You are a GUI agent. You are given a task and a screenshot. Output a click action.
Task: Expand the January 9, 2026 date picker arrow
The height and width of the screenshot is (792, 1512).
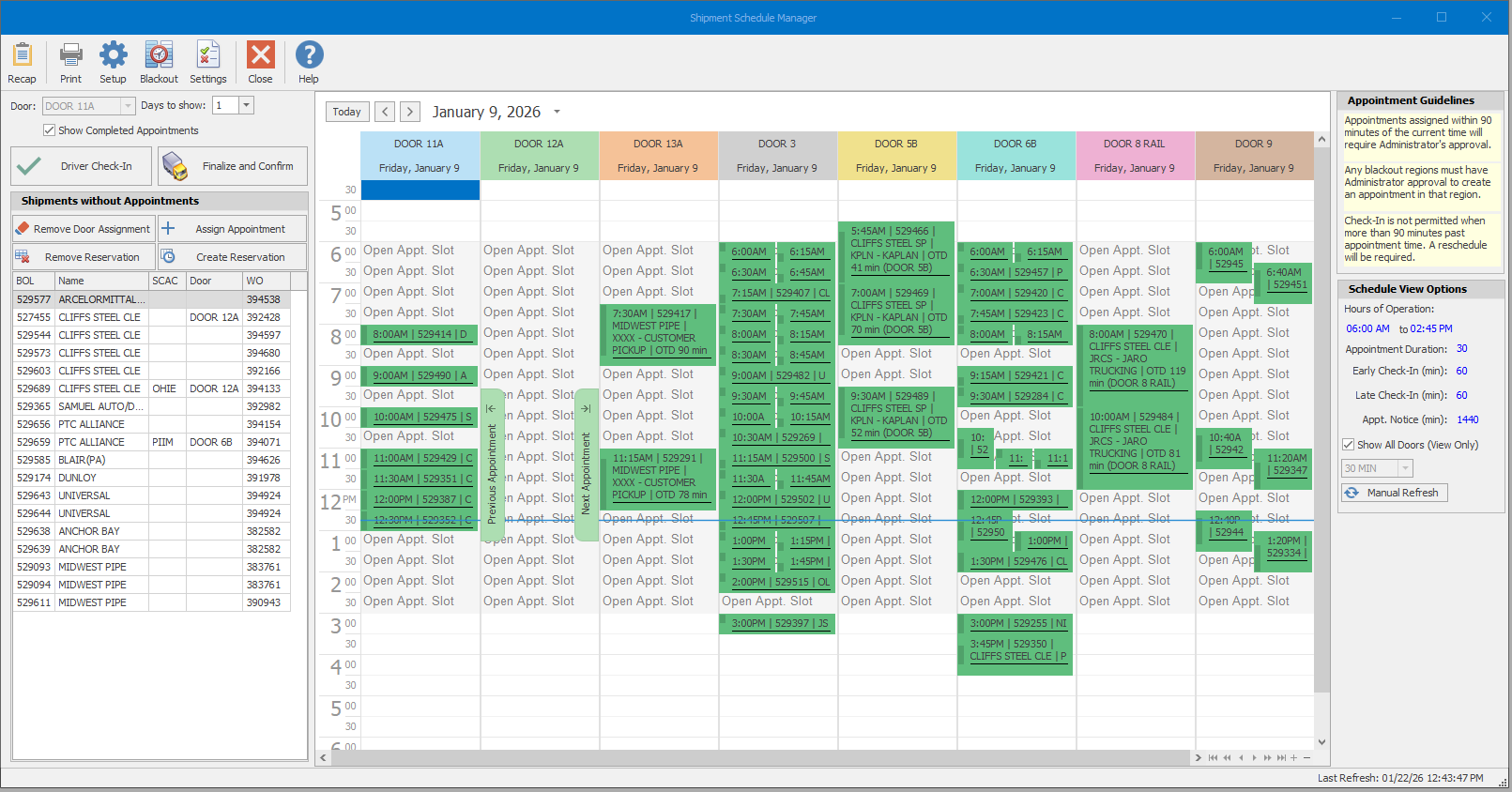557,112
